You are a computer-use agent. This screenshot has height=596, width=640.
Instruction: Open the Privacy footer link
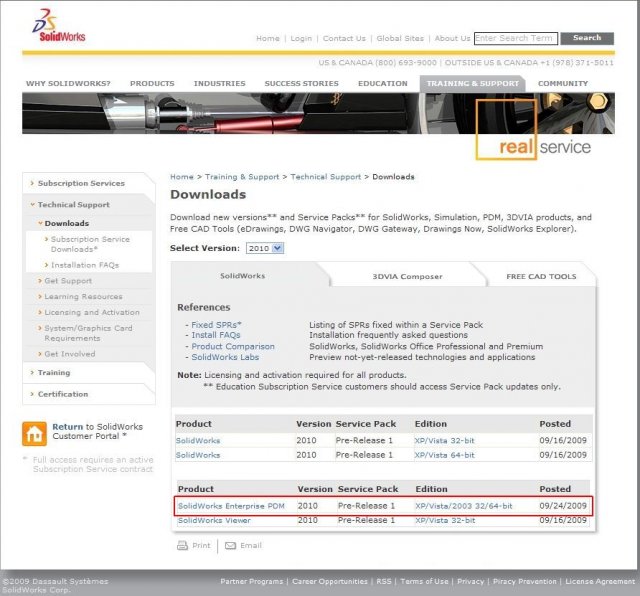(x=470, y=581)
